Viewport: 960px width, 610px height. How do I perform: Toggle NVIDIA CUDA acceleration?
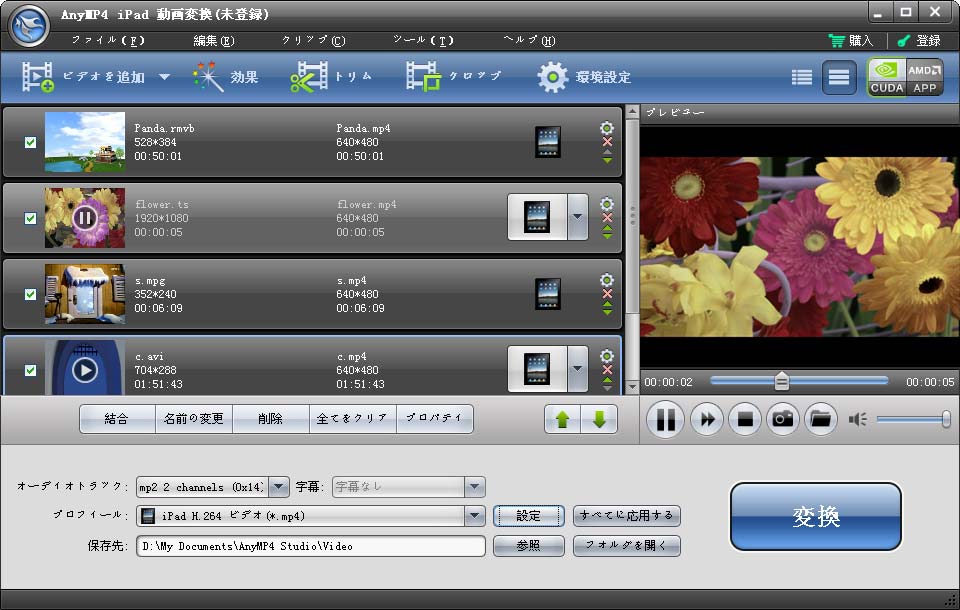887,77
